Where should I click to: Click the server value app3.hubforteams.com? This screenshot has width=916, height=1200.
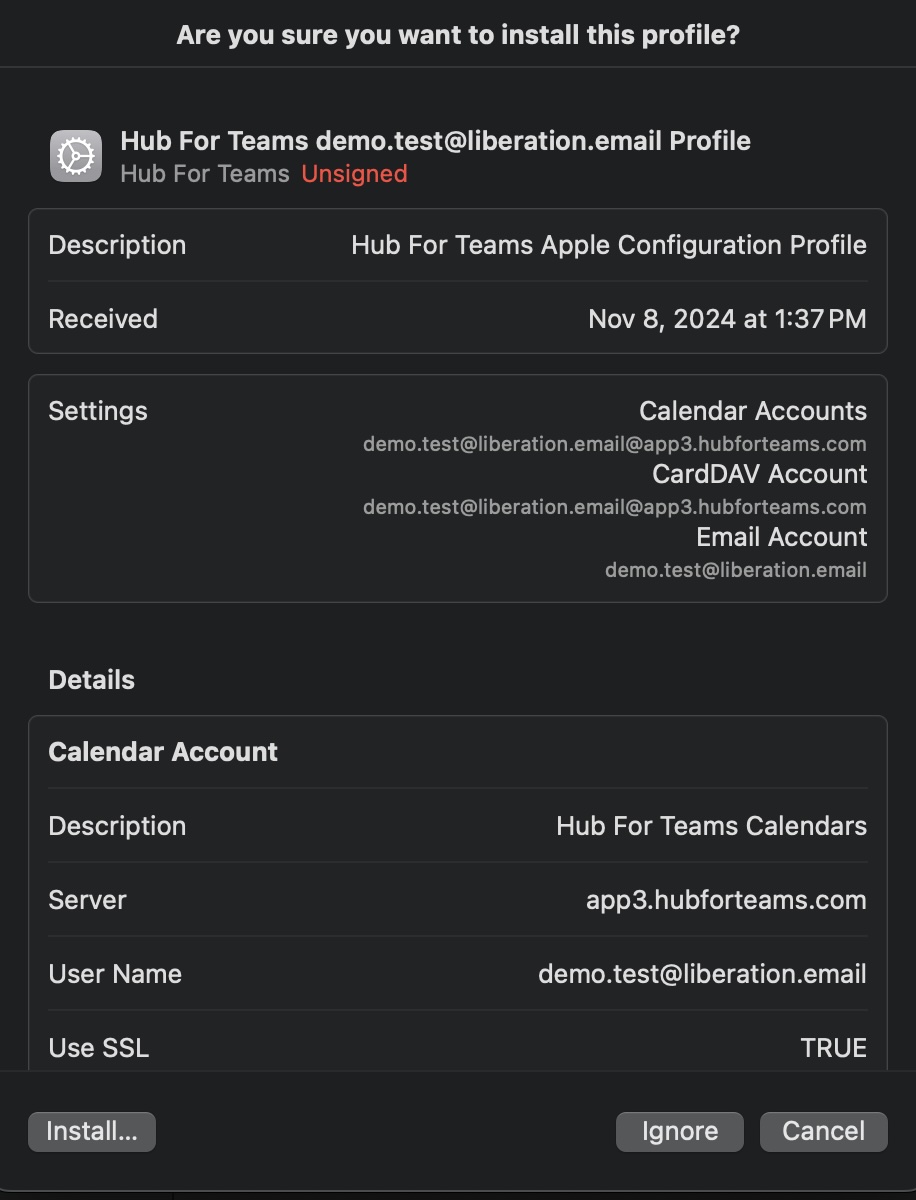(726, 900)
